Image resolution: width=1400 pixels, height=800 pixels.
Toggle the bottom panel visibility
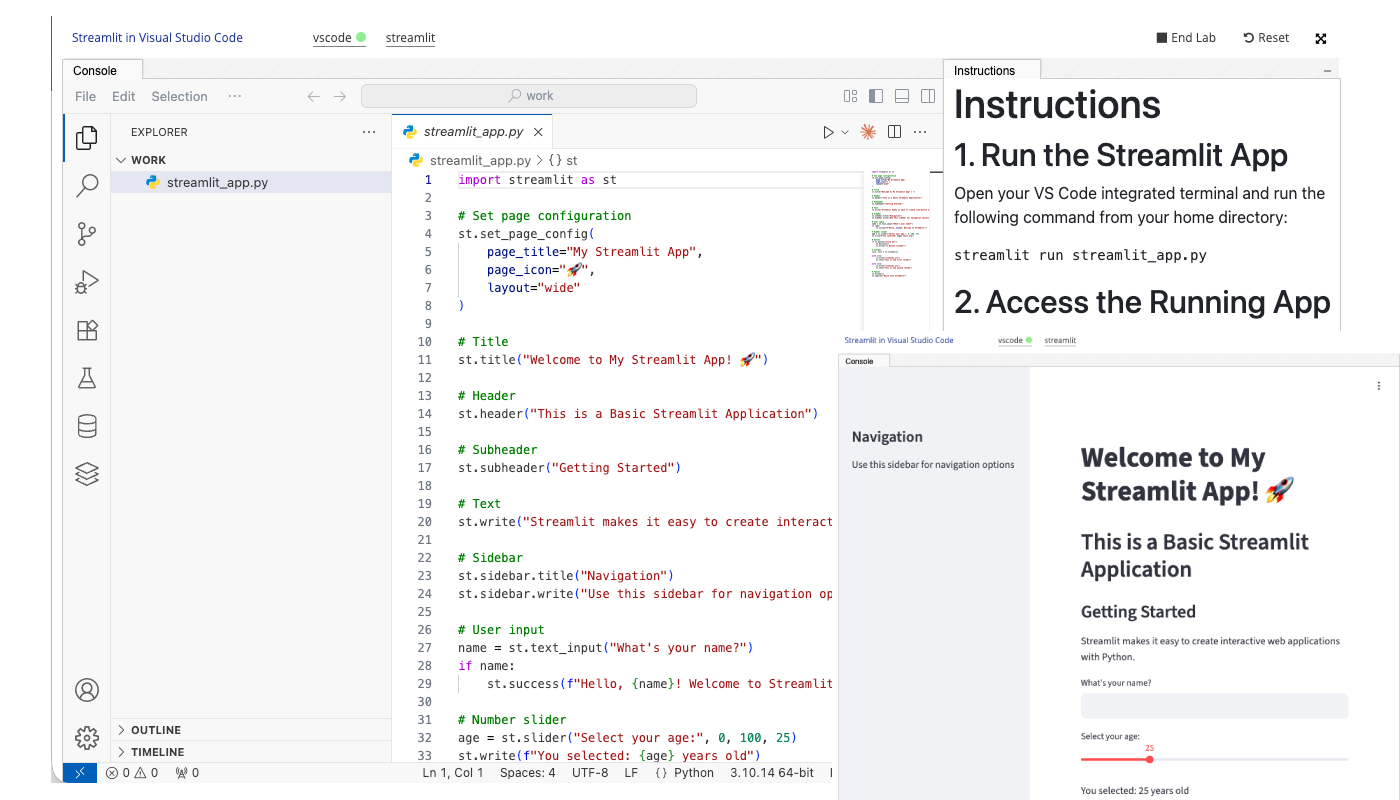[x=902, y=97]
